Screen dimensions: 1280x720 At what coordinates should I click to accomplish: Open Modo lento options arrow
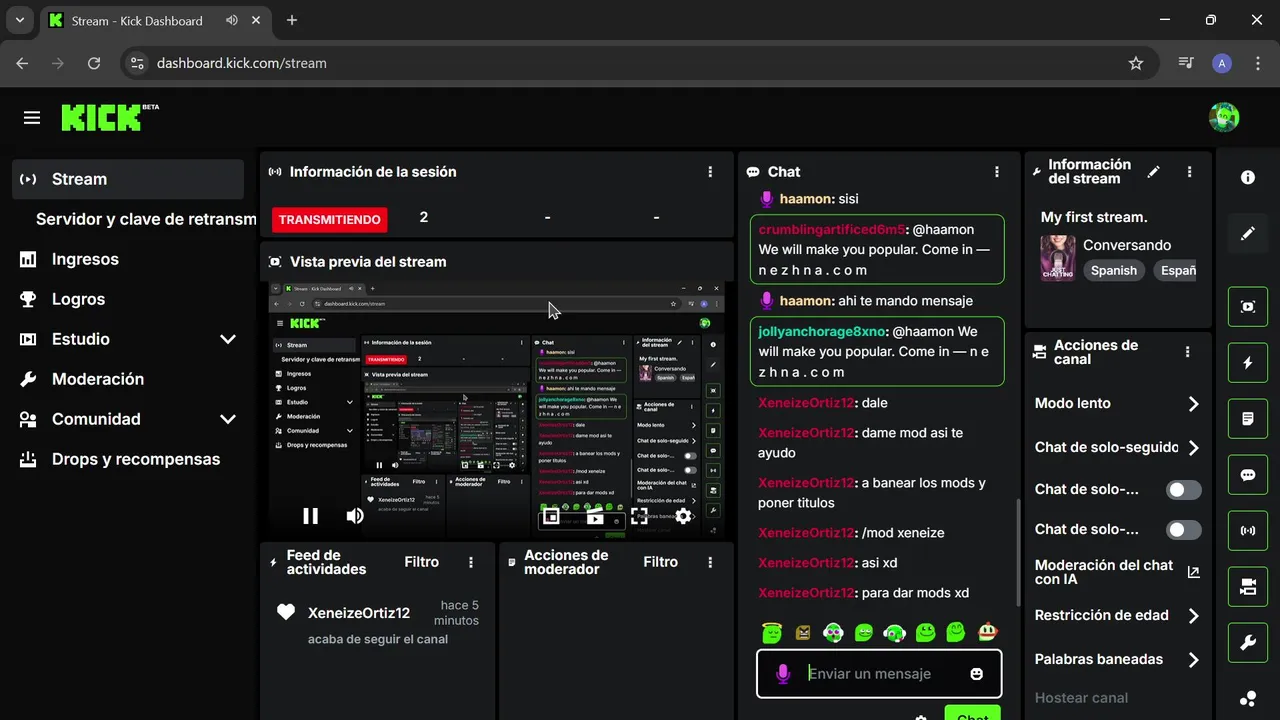pyautogui.click(x=1193, y=404)
